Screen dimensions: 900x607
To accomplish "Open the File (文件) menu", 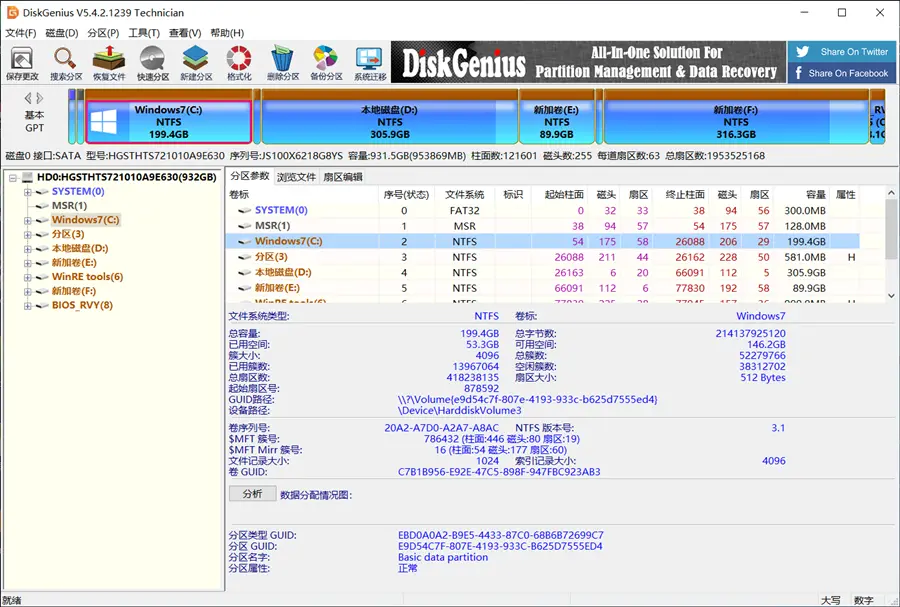I will point(21,33).
